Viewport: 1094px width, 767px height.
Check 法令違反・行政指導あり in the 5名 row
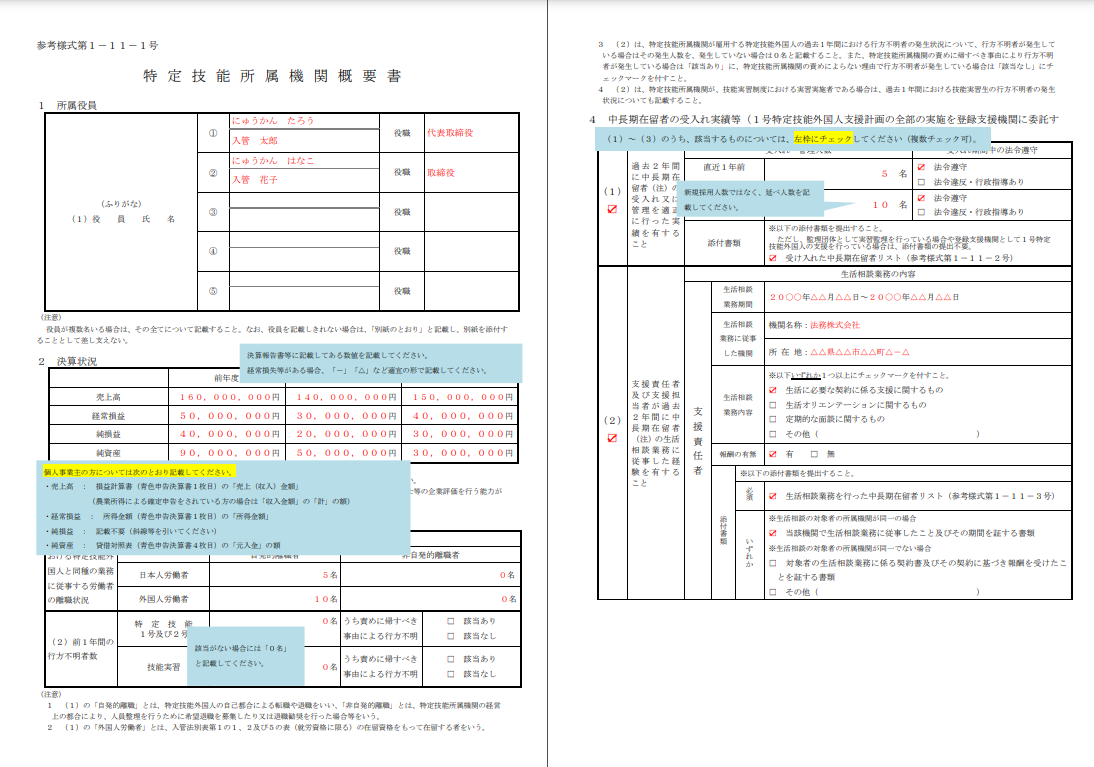(x=921, y=181)
